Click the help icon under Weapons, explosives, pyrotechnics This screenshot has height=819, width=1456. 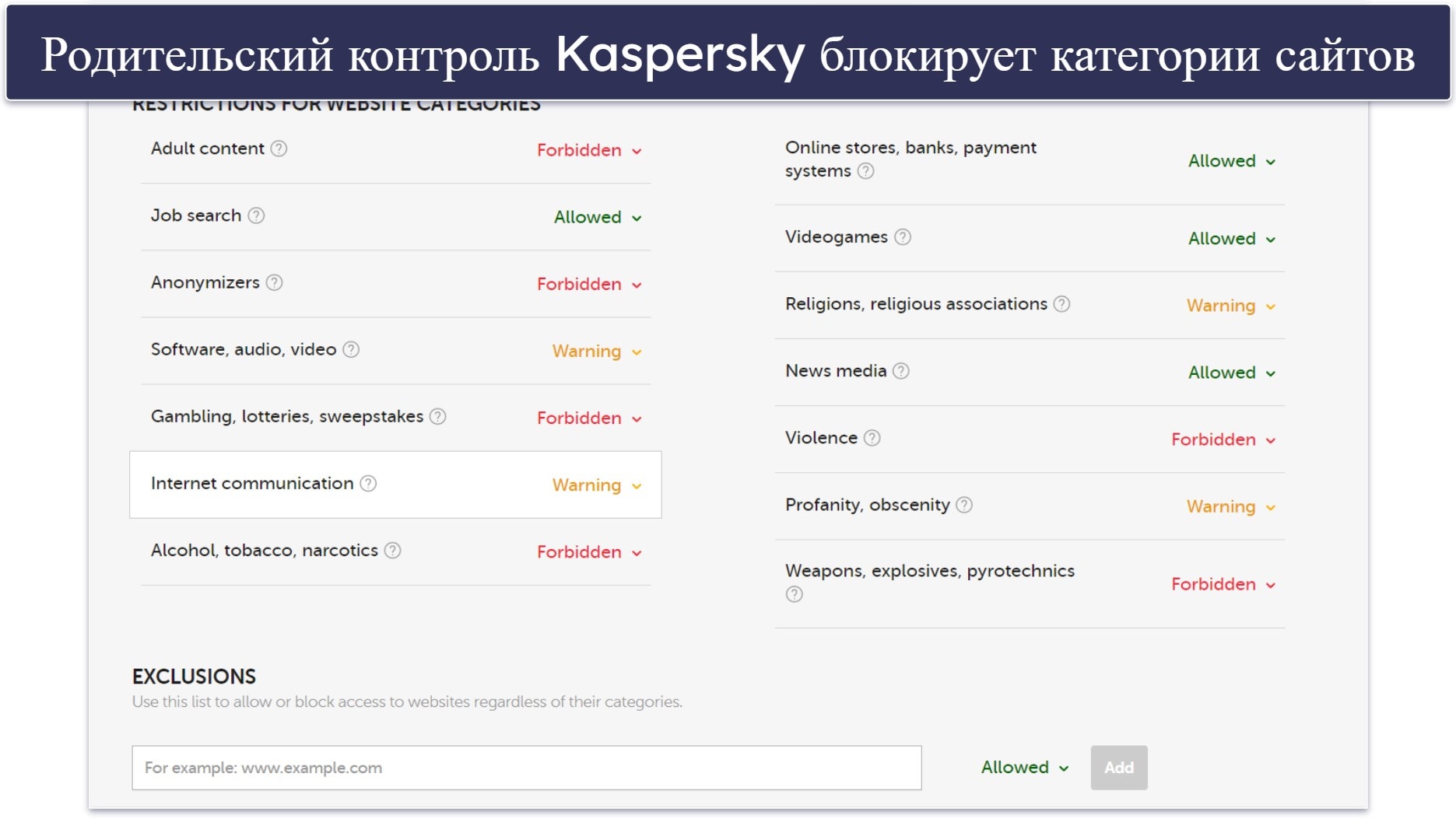click(x=794, y=594)
